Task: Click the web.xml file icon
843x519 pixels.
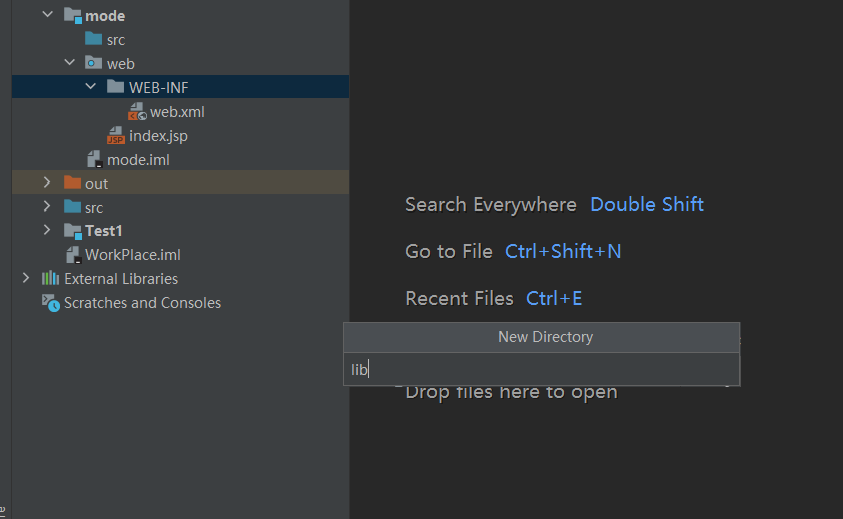Action: 137,111
